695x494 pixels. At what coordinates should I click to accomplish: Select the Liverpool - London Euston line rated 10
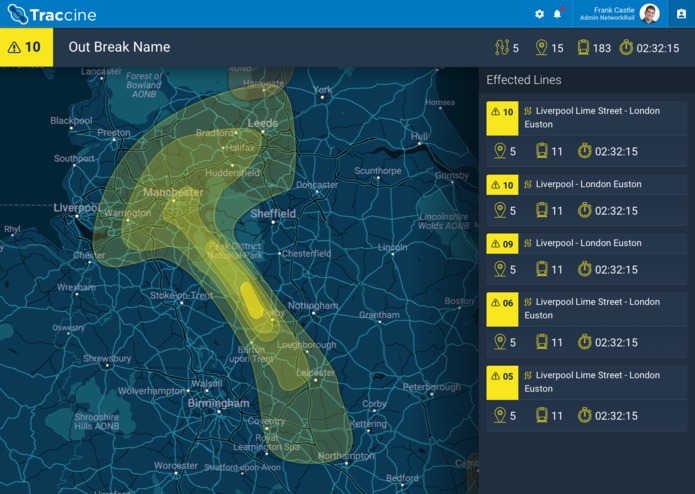(x=586, y=200)
